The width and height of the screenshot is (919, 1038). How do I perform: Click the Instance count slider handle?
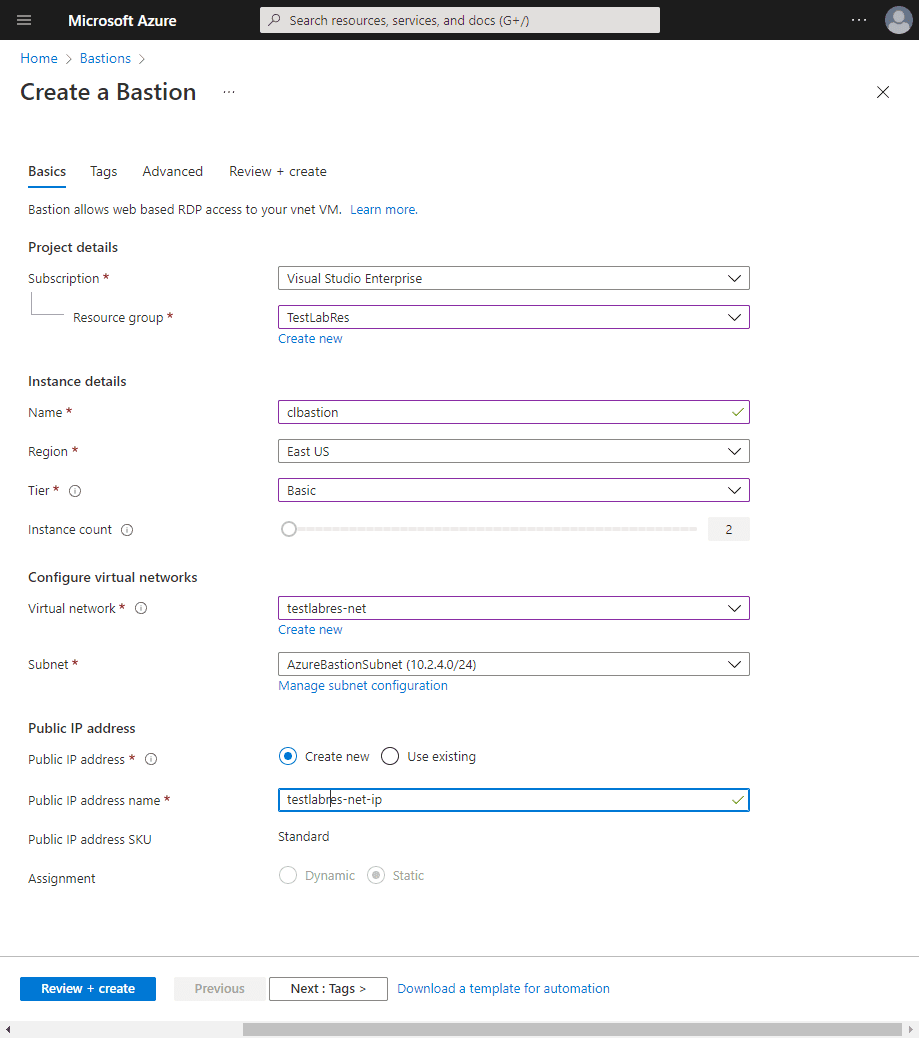289,530
